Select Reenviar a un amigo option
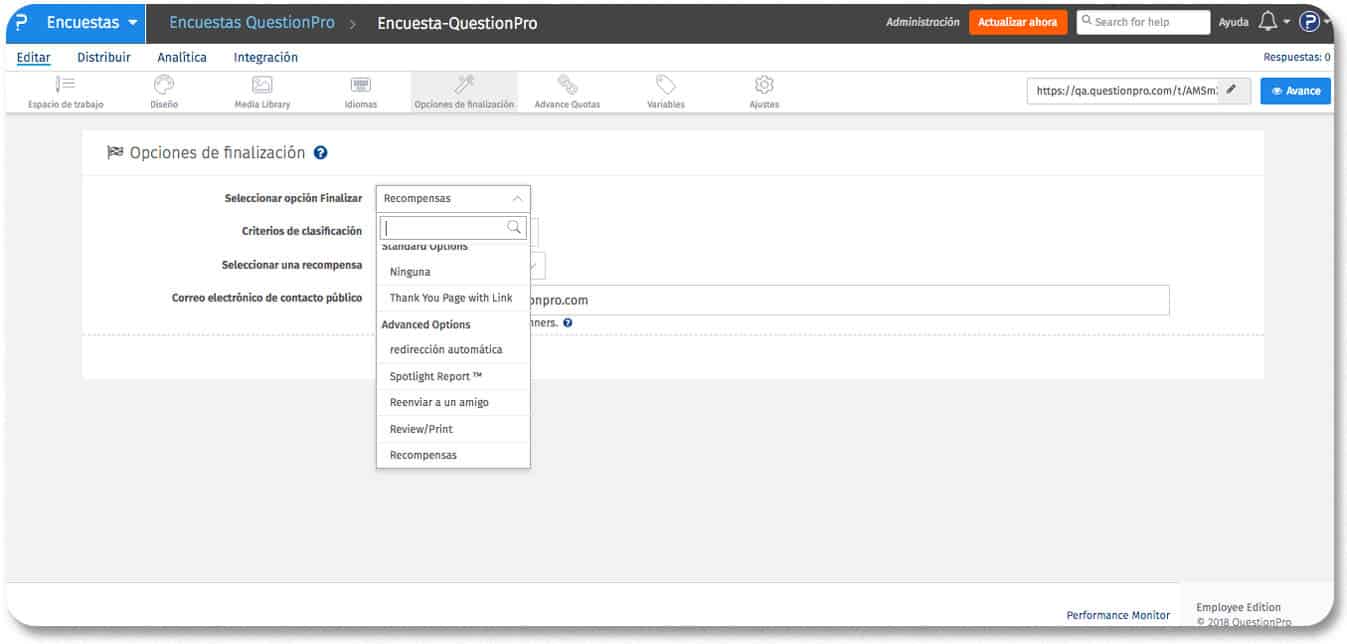 point(453,402)
